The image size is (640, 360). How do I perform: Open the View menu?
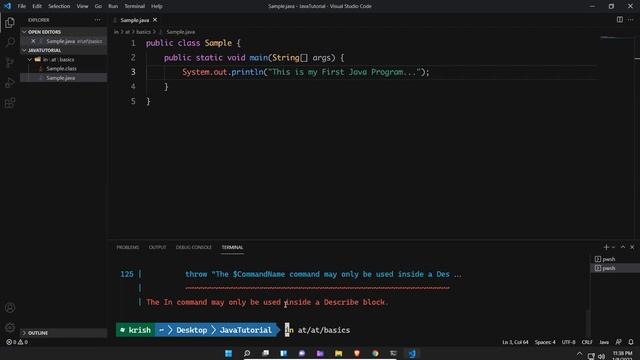pyautogui.click(x=82, y=6)
